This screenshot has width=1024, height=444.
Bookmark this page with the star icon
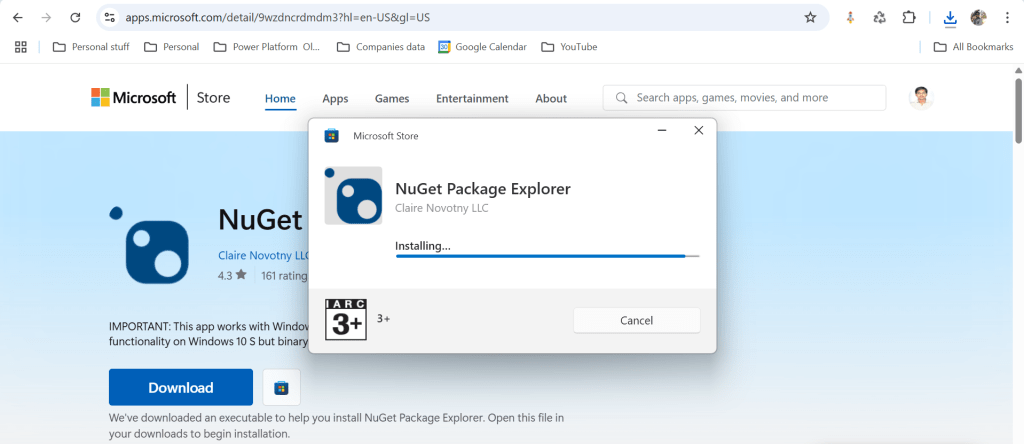[x=810, y=17]
